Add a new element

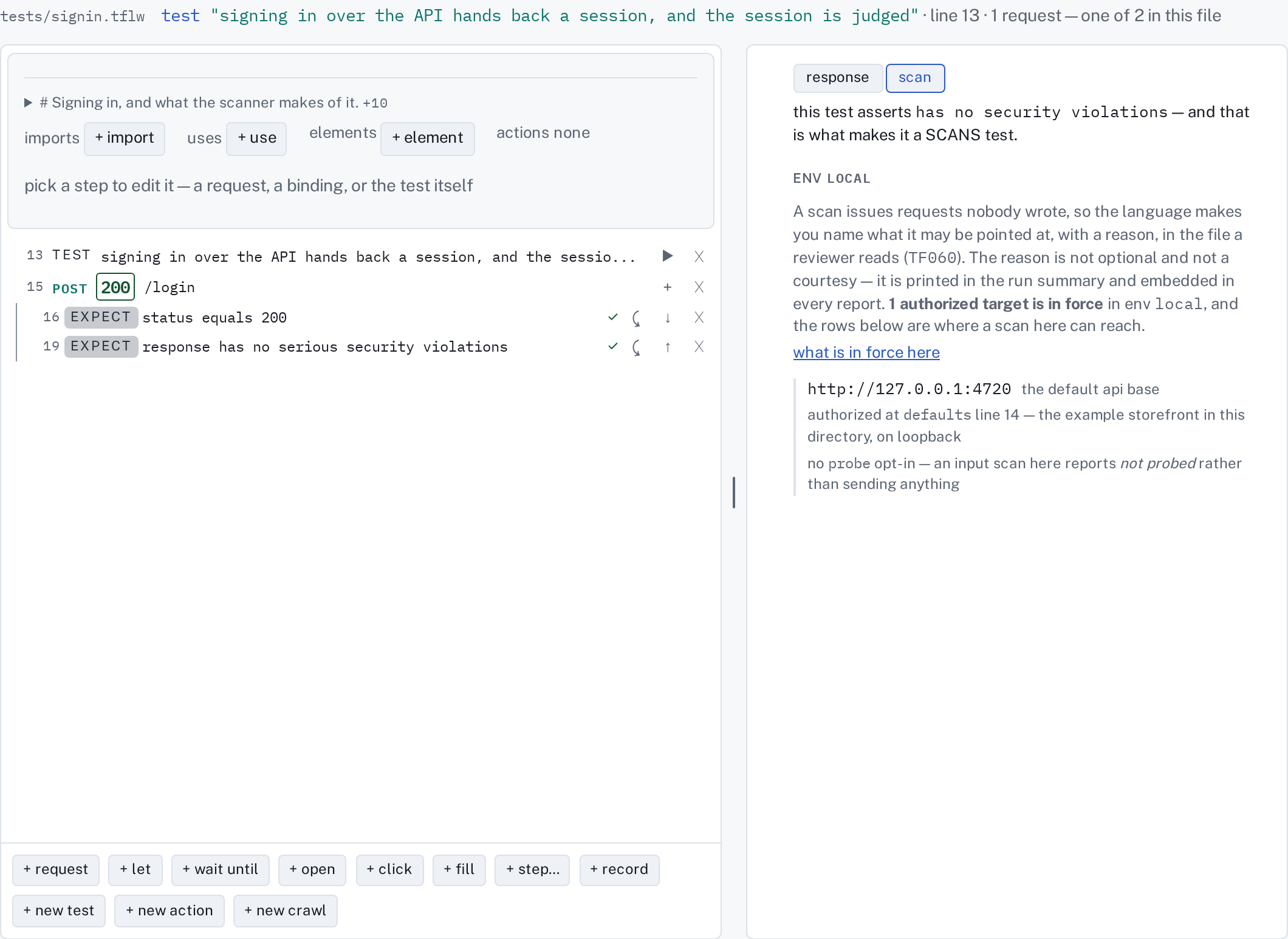click(x=428, y=138)
